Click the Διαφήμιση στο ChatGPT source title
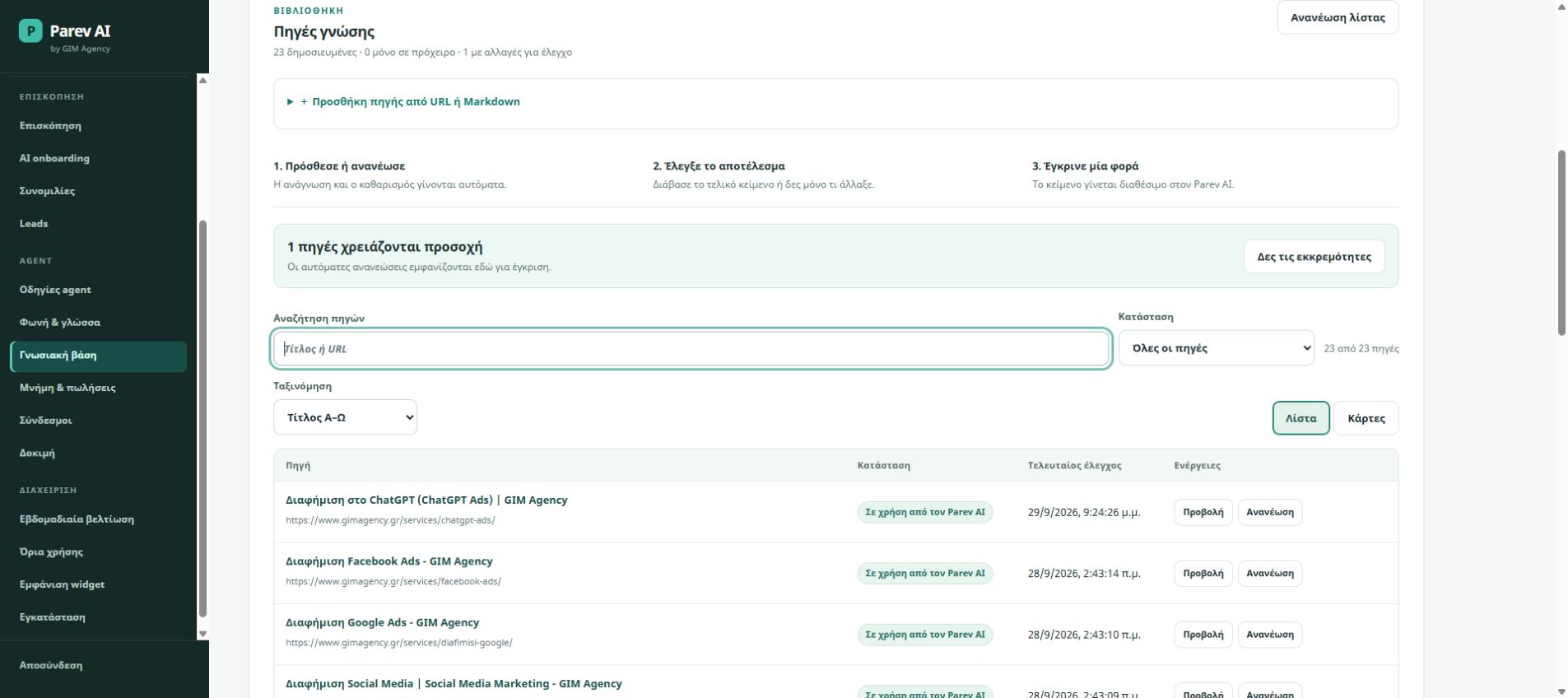 (x=426, y=500)
